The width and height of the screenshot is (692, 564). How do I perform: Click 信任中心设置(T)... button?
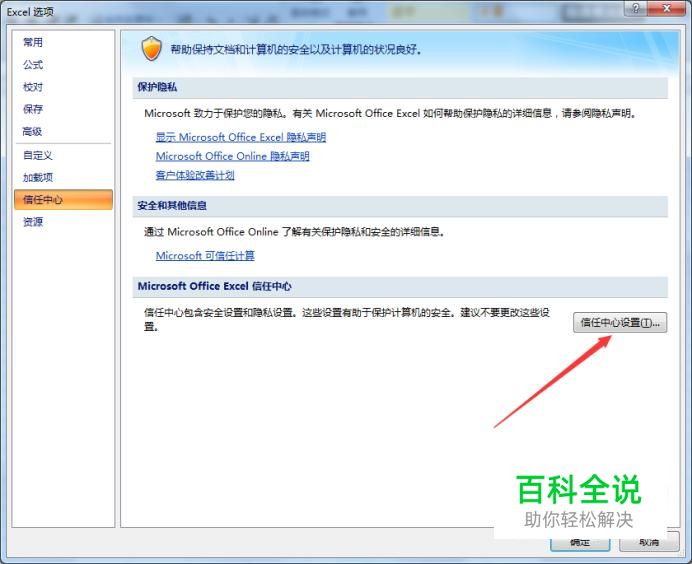[620, 323]
